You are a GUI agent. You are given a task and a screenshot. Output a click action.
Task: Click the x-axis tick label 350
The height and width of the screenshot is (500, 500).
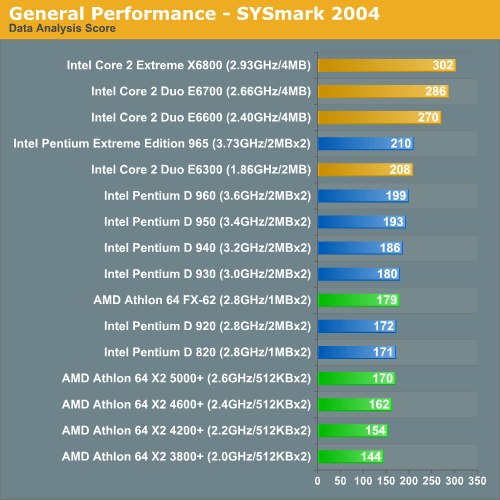point(477,481)
